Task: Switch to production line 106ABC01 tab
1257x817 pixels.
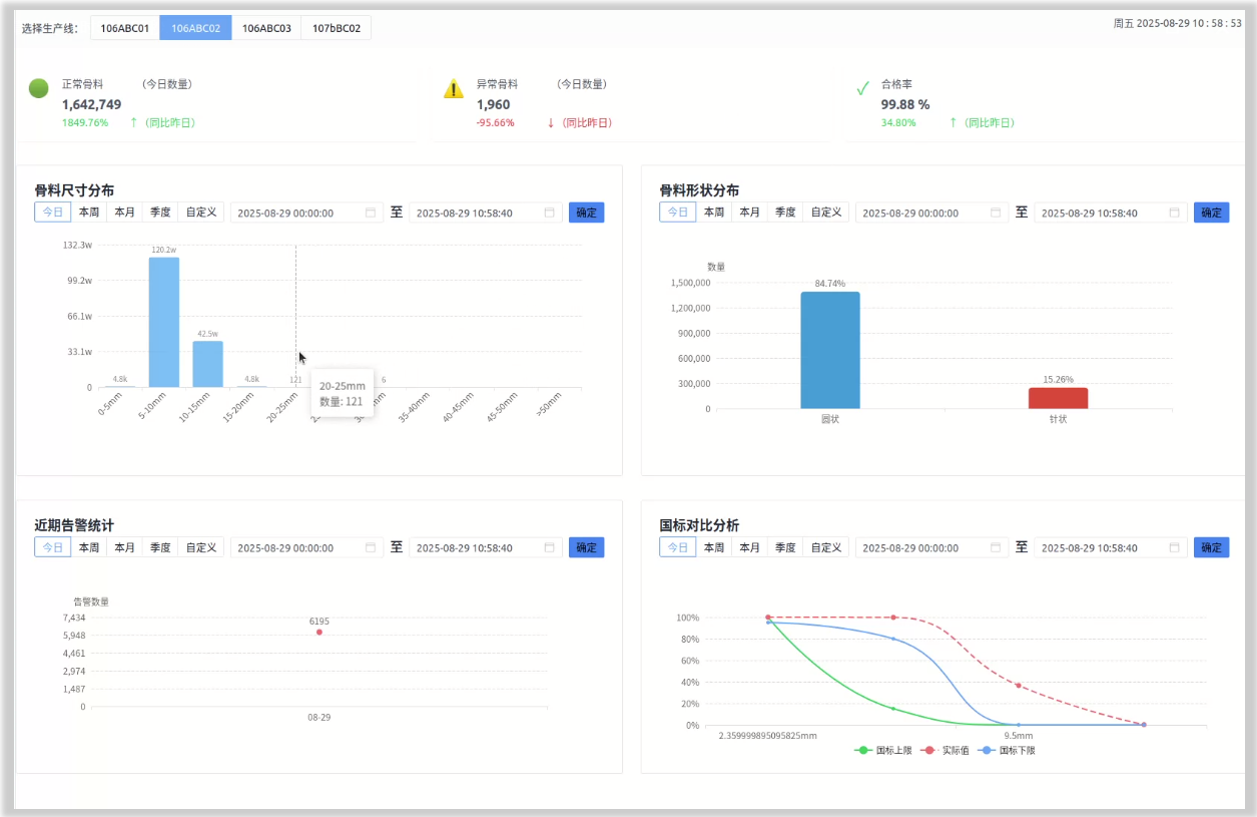Action: (x=125, y=28)
